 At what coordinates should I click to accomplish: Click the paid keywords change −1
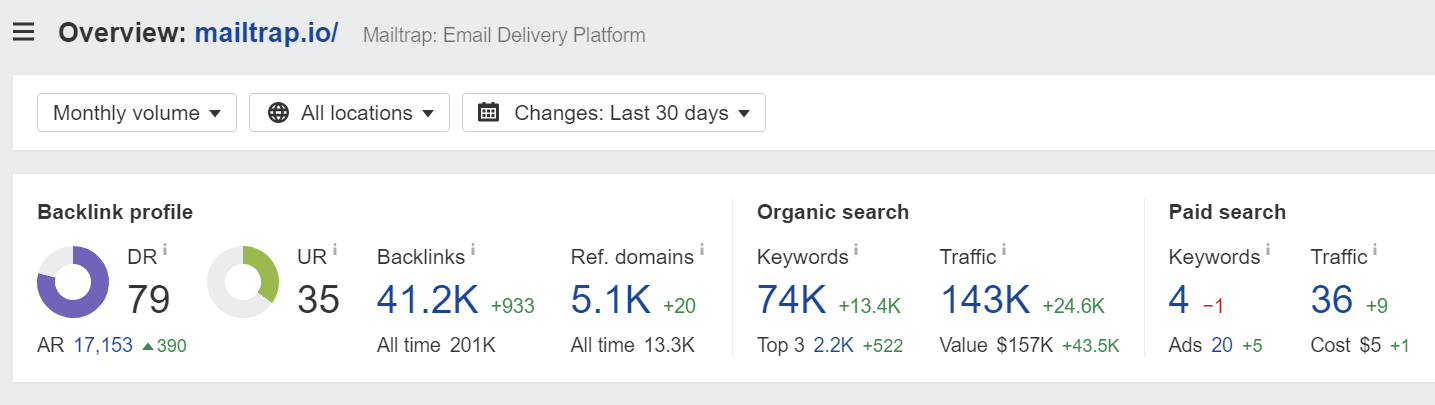(x=1213, y=305)
